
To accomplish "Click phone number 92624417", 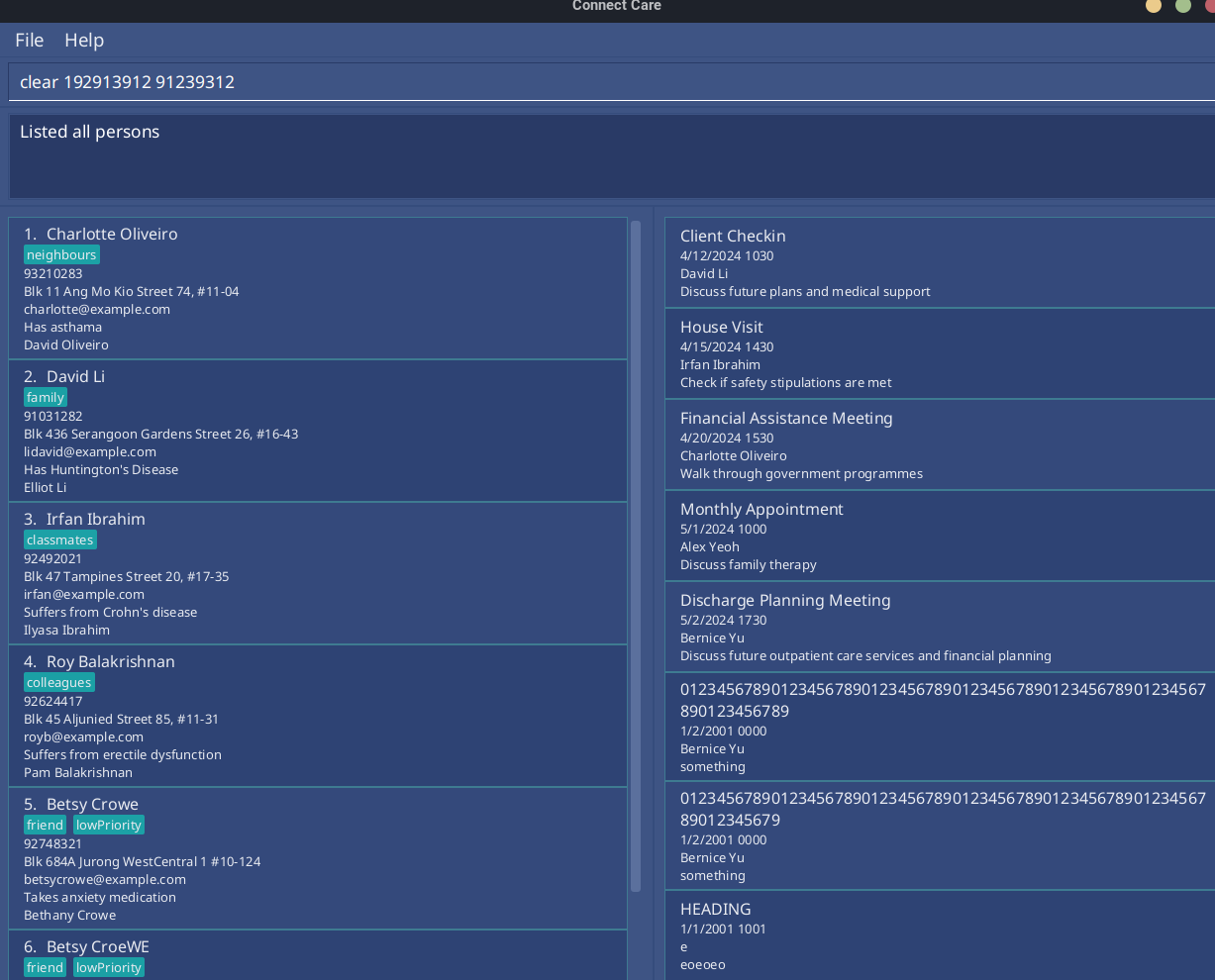I will point(53,701).
